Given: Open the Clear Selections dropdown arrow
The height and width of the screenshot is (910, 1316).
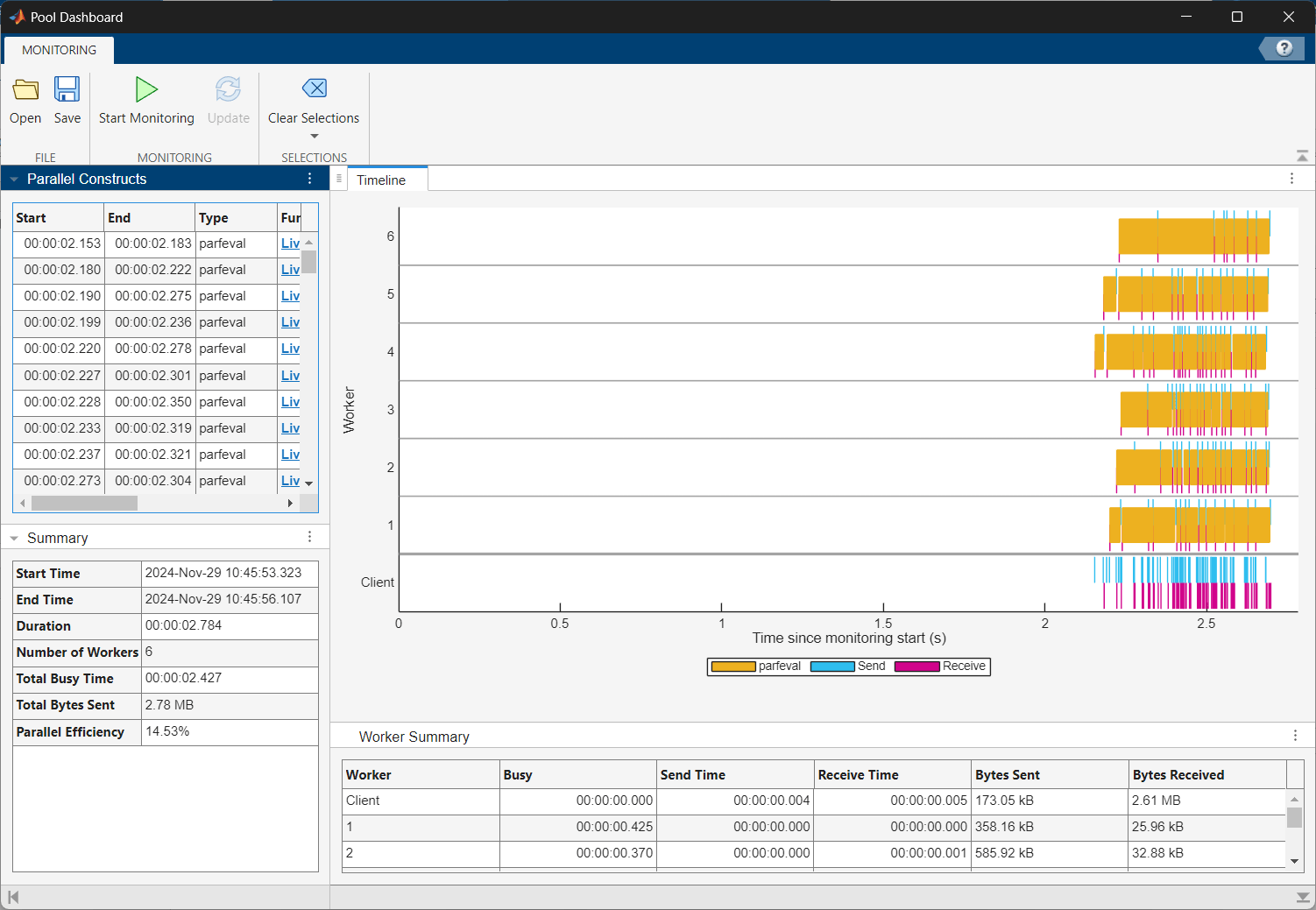Looking at the screenshot, I should (x=314, y=137).
